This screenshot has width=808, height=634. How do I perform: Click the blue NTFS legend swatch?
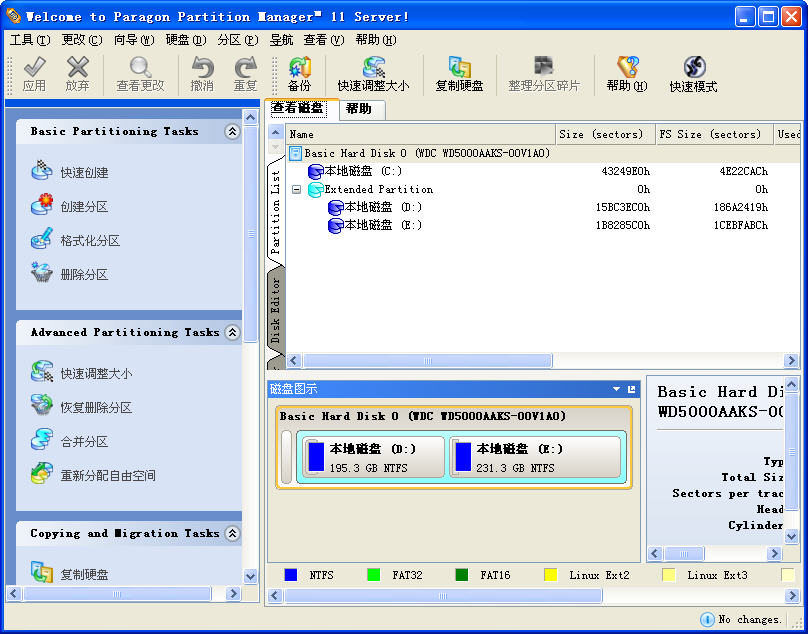(x=291, y=575)
